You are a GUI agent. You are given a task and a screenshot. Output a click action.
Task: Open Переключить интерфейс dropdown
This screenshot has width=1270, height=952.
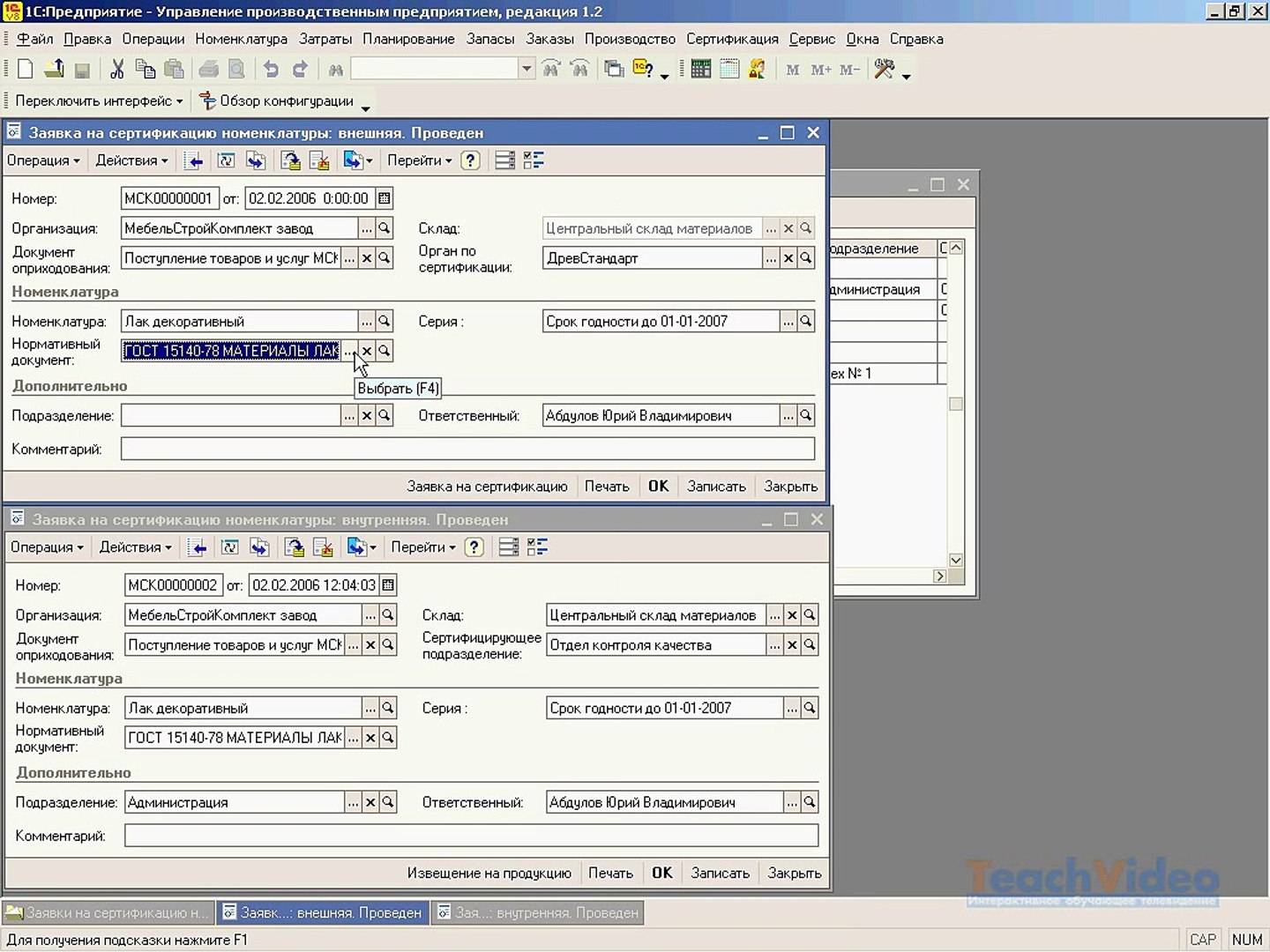(x=99, y=101)
